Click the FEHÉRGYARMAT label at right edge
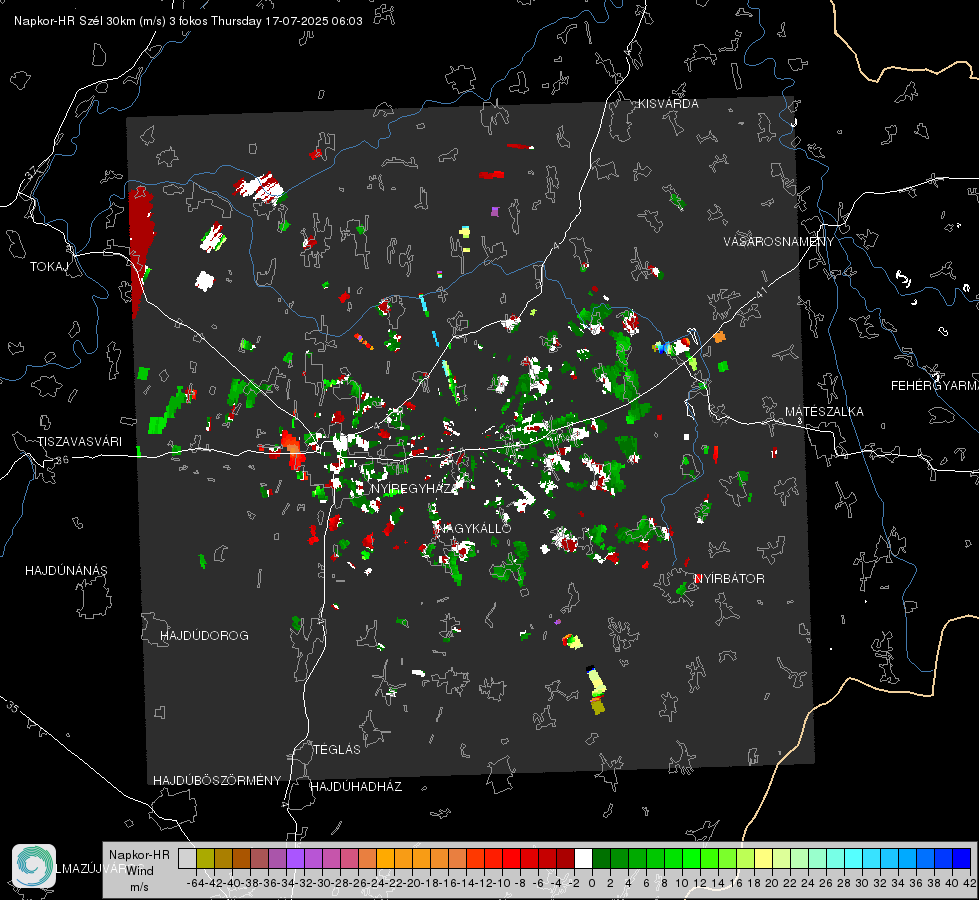979x900 pixels. pos(935,386)
